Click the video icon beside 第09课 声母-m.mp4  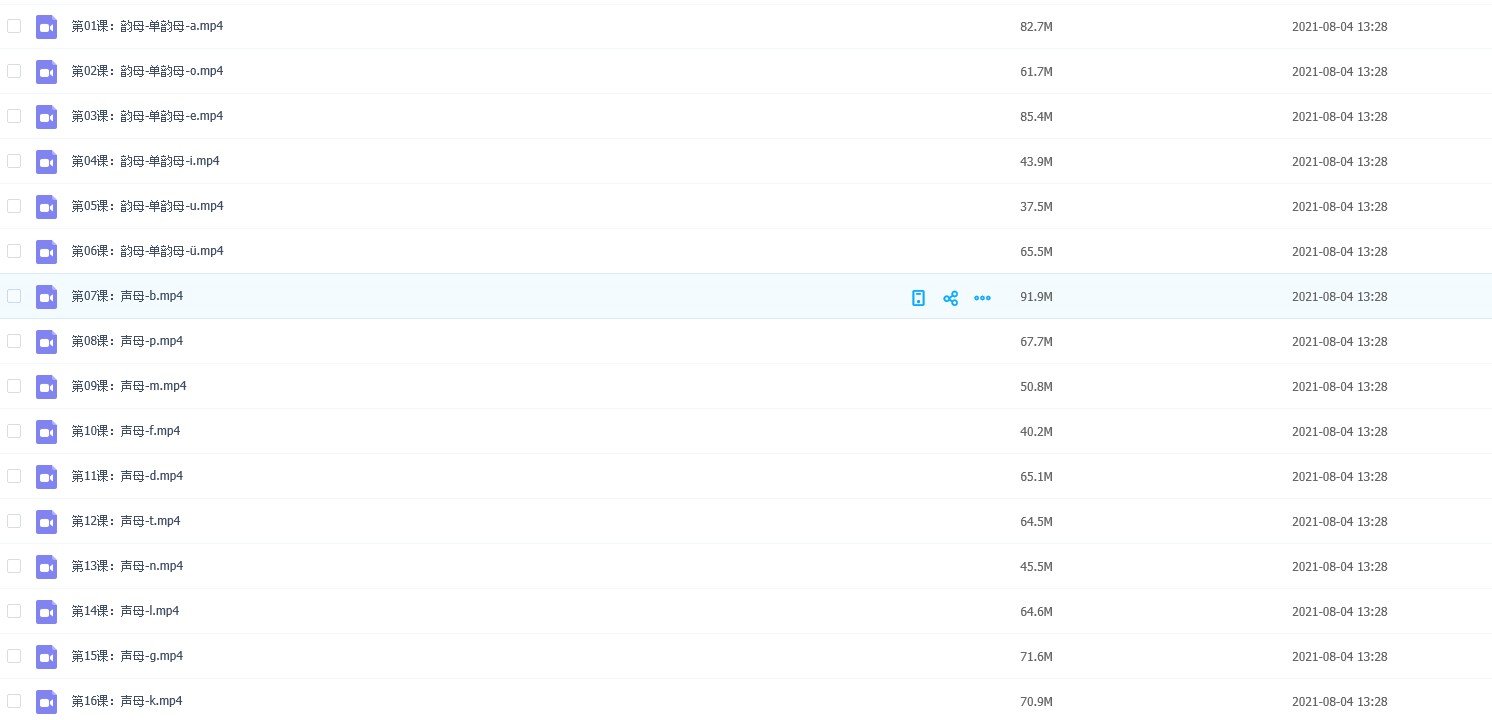pyautogui.click(x=46, y=387)
